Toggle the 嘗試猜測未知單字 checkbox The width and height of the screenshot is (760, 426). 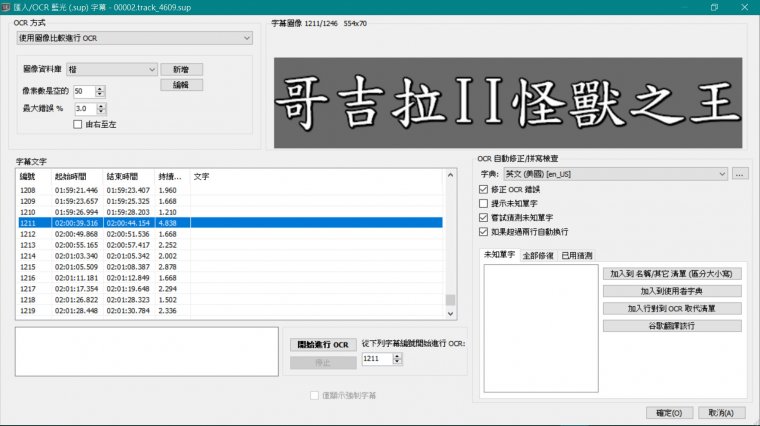(x=483, y=218)
